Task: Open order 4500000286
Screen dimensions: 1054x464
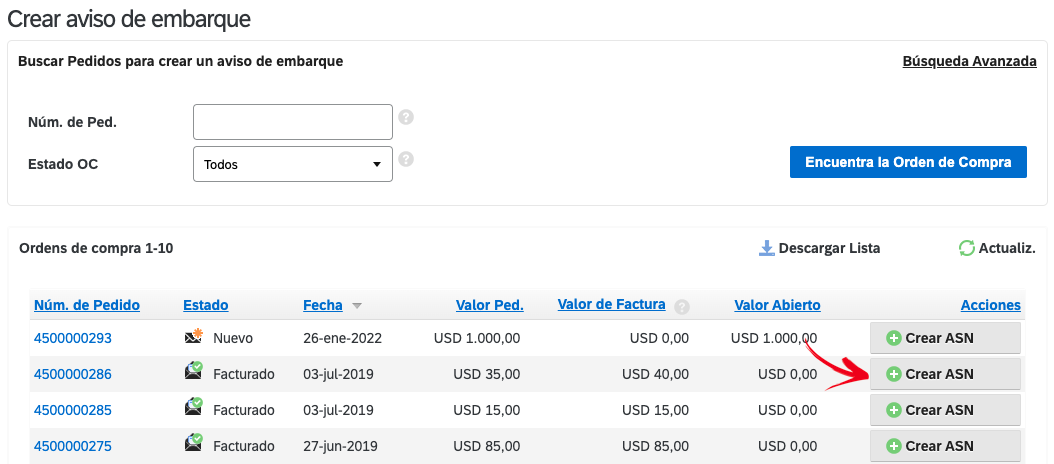Action: click(73, 374)
